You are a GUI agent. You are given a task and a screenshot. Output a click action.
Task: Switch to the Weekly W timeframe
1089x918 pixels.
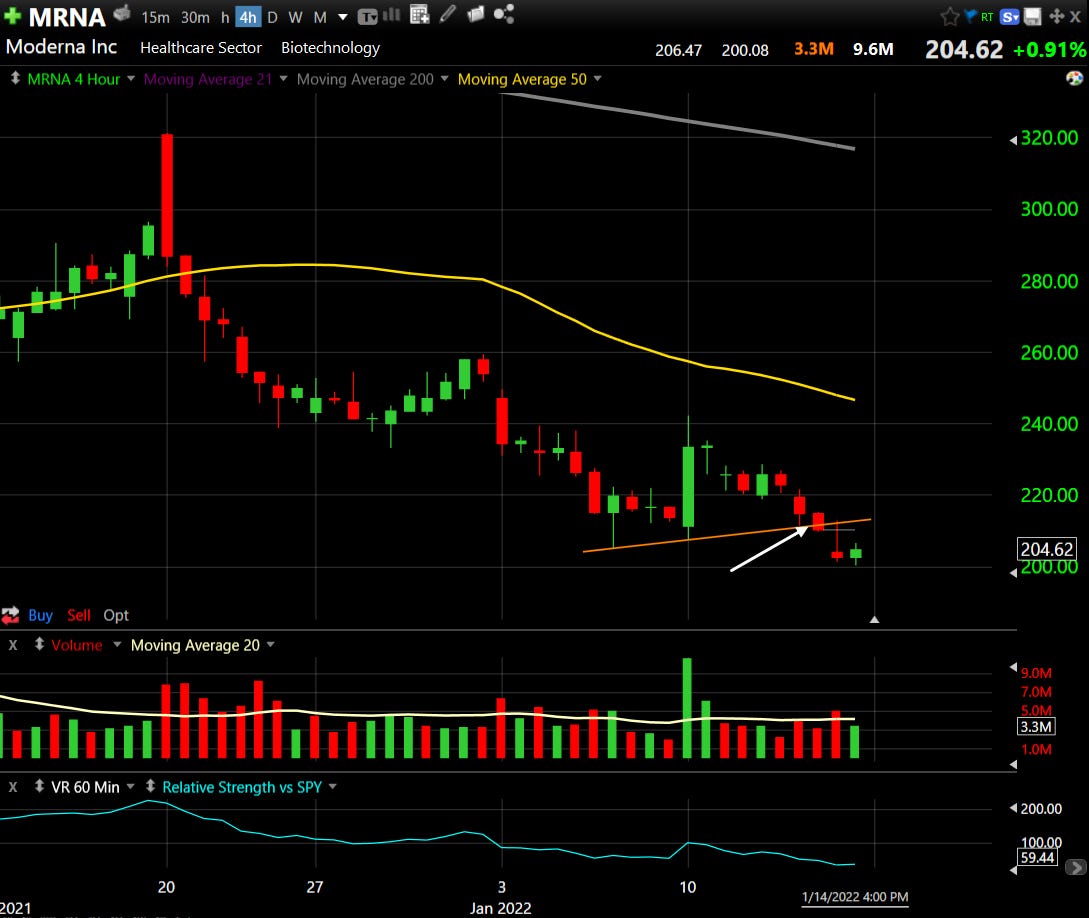(295, 17)
